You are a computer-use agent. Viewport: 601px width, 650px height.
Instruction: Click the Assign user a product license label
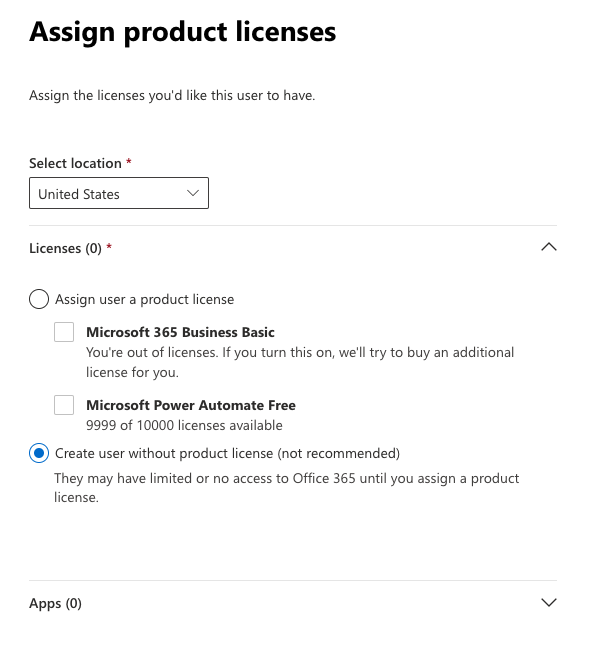click(144, 299)
